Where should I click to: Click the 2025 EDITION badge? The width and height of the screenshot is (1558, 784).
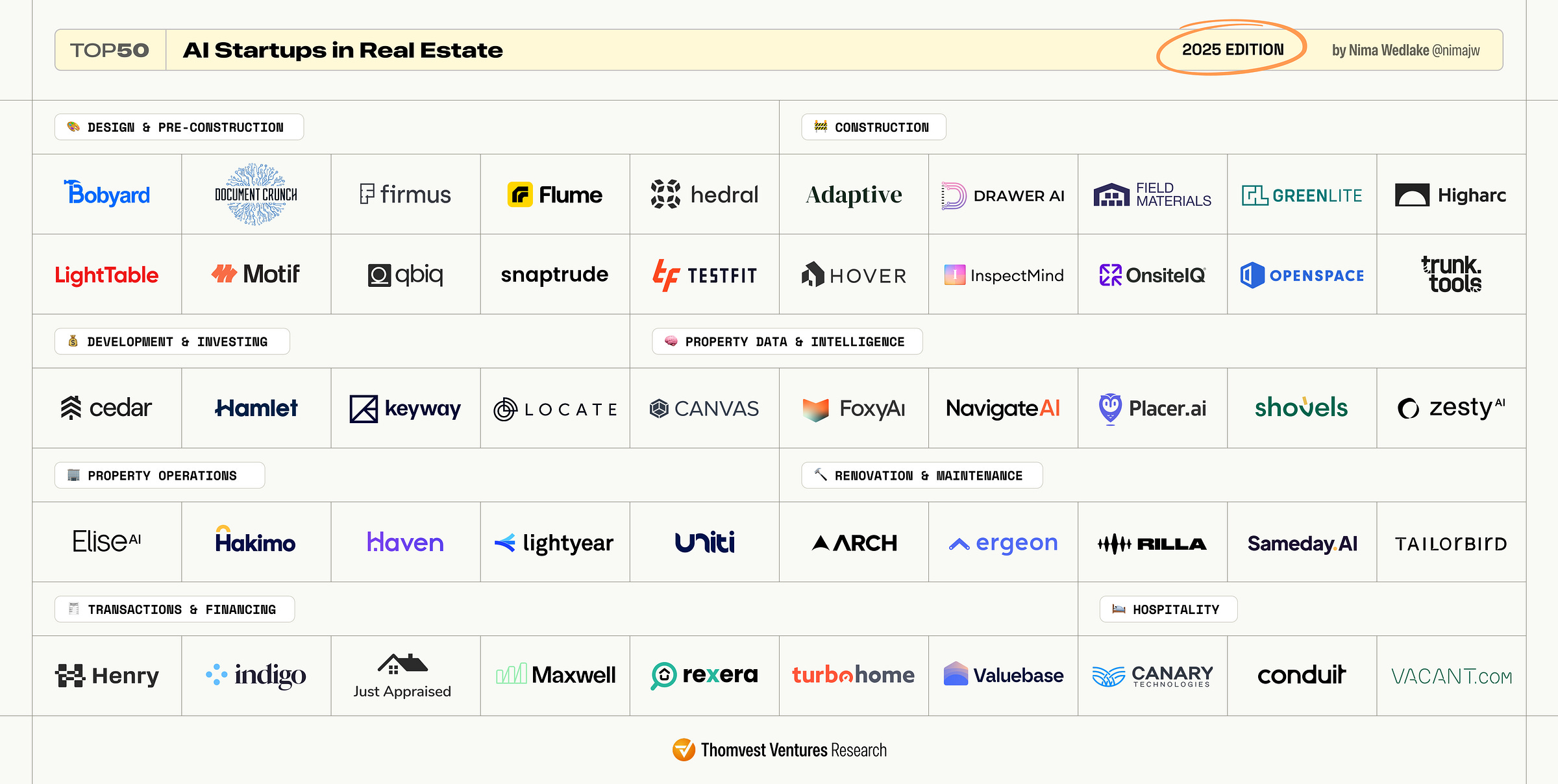click(x=1232, y=49)
